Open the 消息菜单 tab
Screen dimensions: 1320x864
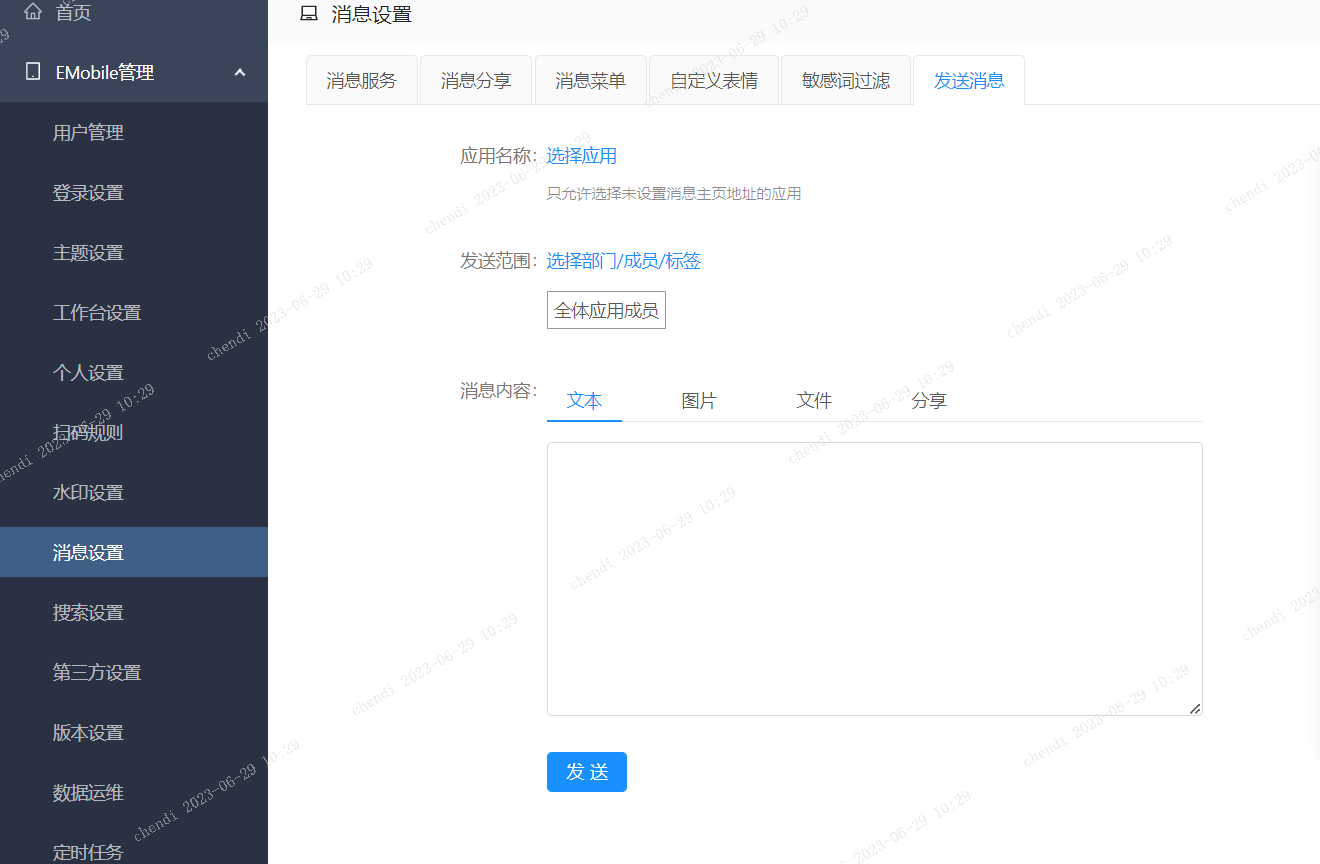(591, 80)
